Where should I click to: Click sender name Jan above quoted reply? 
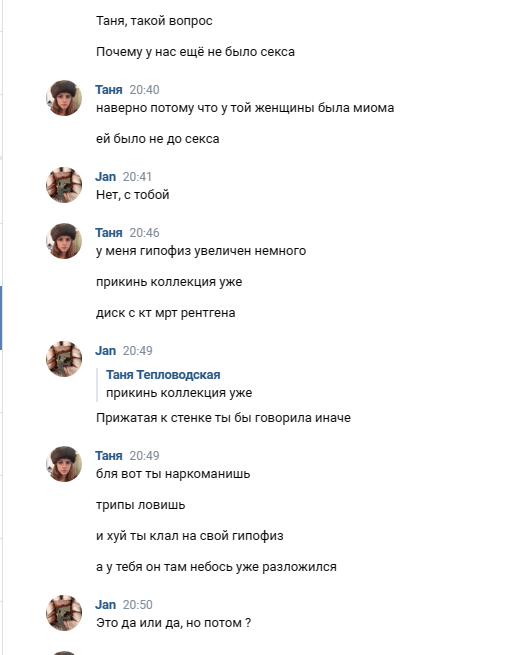105,350
